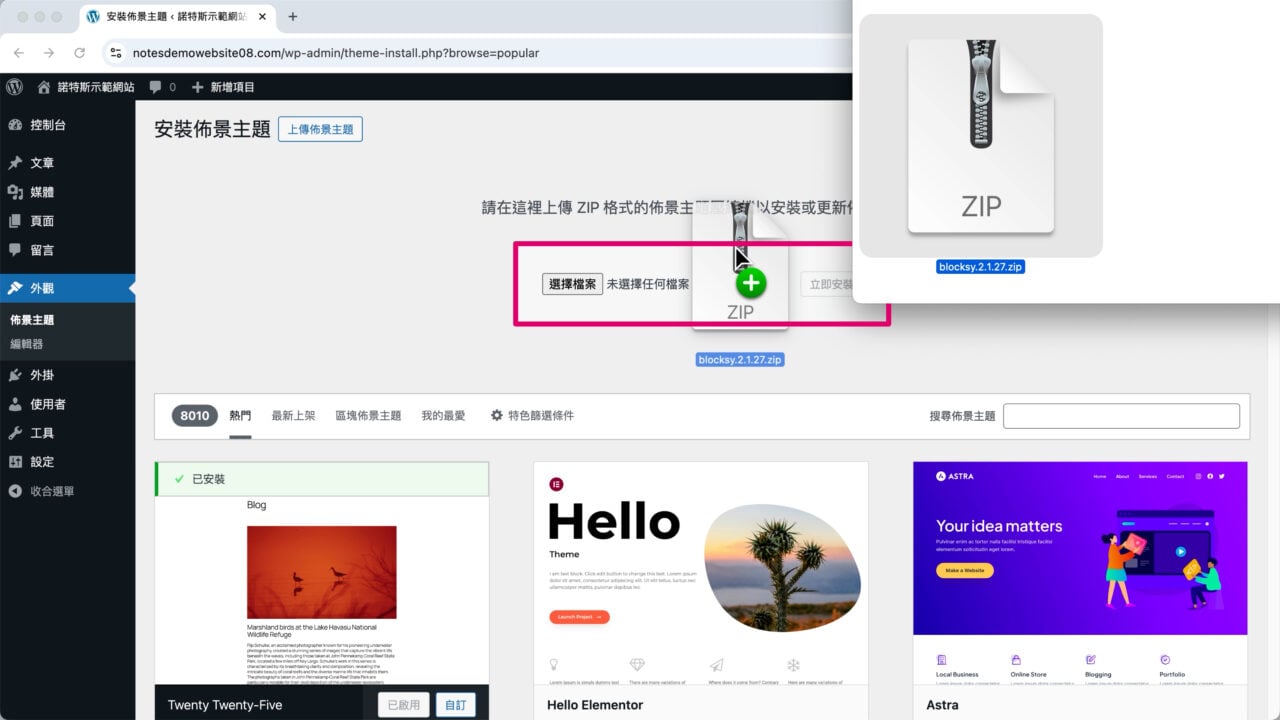Open site permissions via the address bar icon
The width and height of the screenshot is (1280, 720).
pos(116,54)
